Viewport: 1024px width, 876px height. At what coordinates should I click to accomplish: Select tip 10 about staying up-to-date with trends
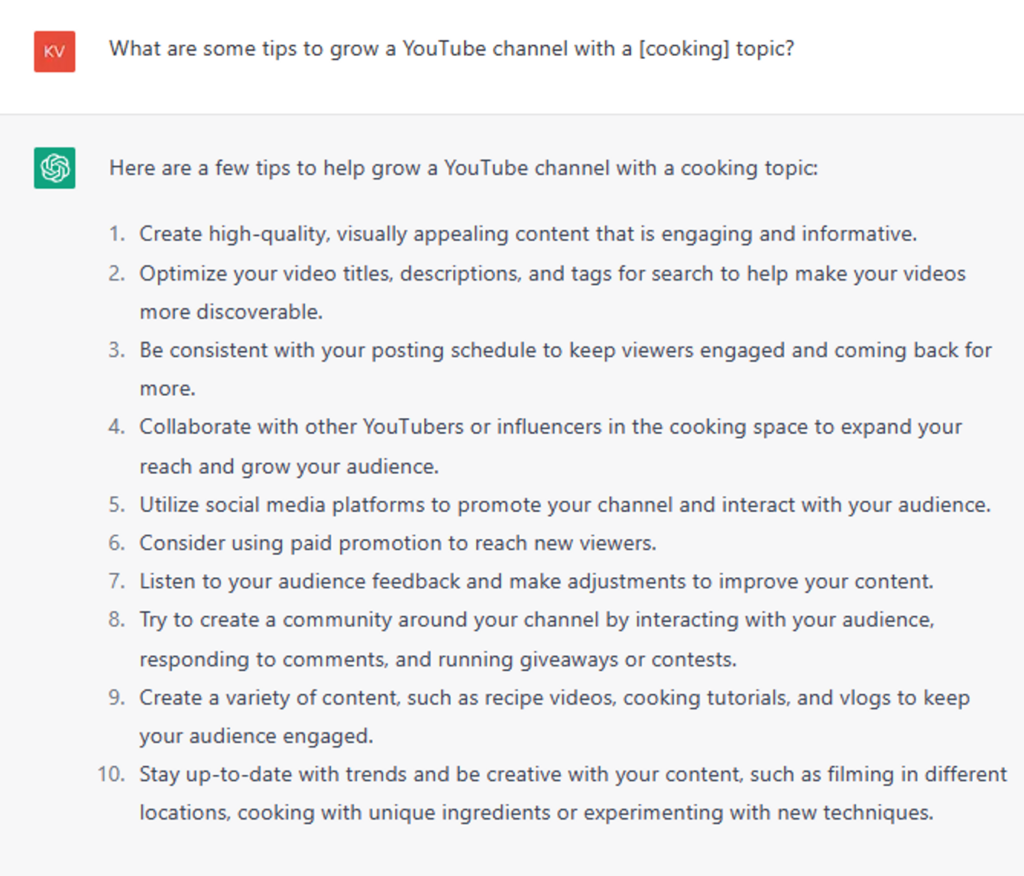pos(573,793)
